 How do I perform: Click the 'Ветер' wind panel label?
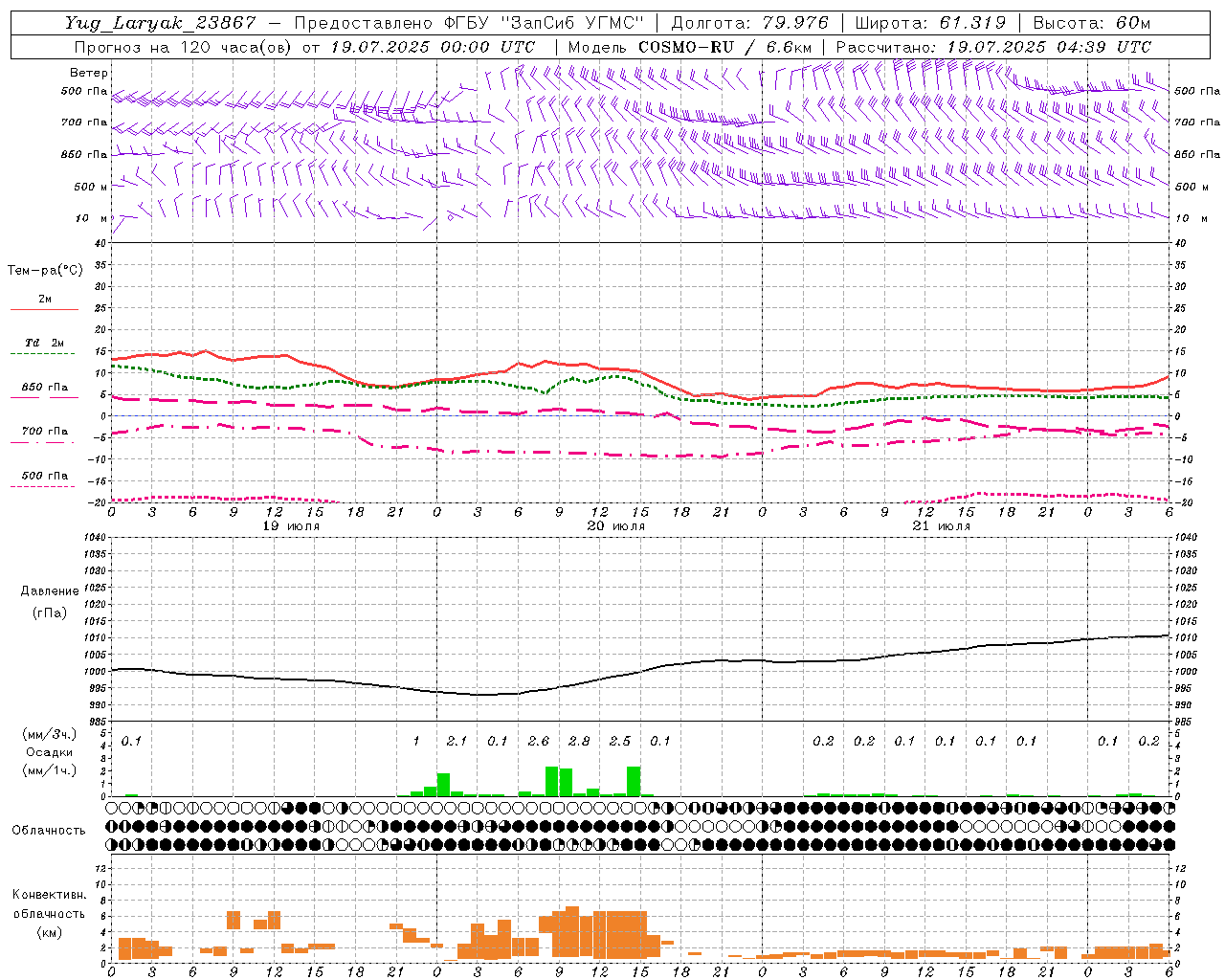[89, 73]
